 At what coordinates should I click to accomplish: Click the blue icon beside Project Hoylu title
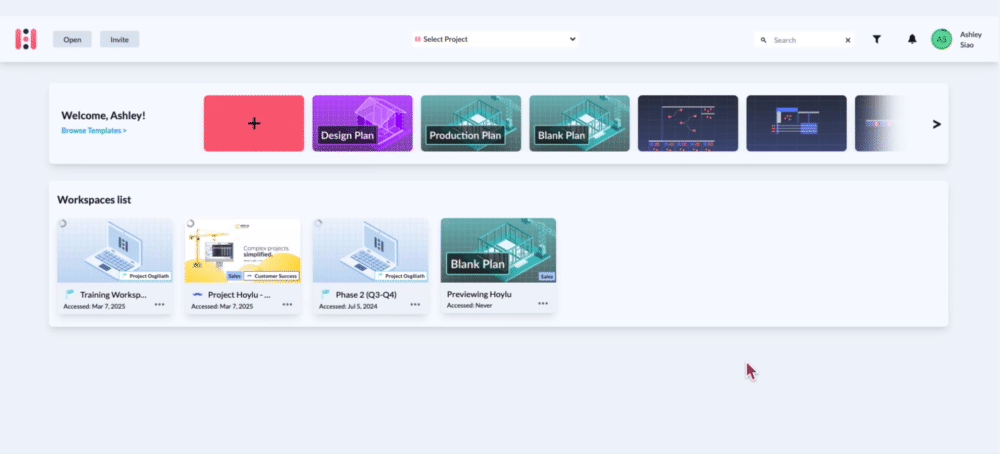click(x=197, y=295)
